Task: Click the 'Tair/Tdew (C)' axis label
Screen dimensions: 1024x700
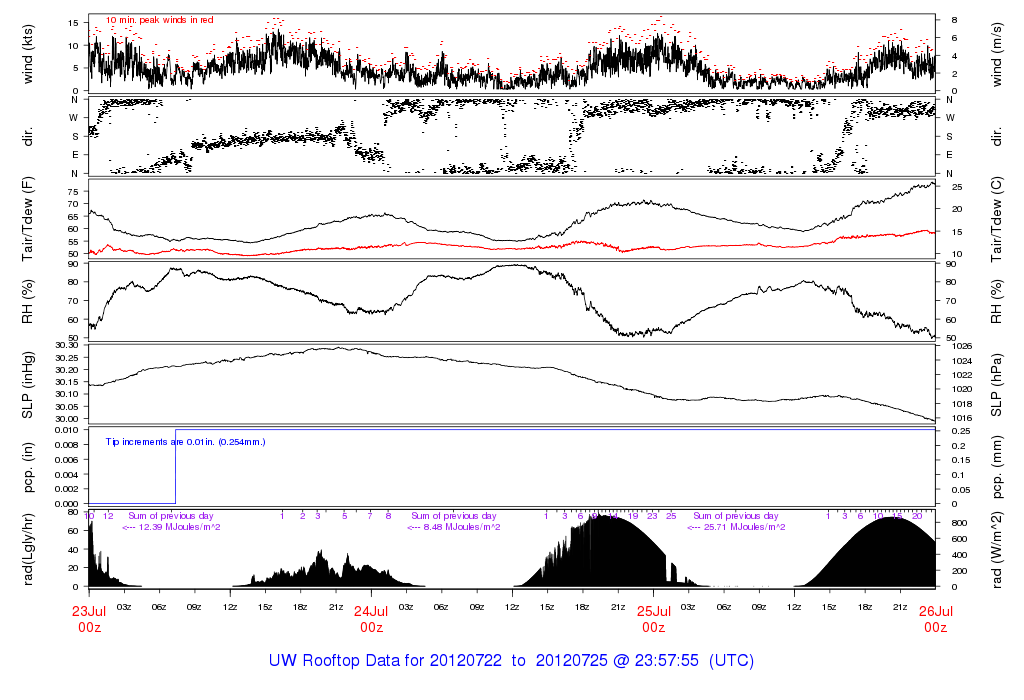Action: point(997,219)
